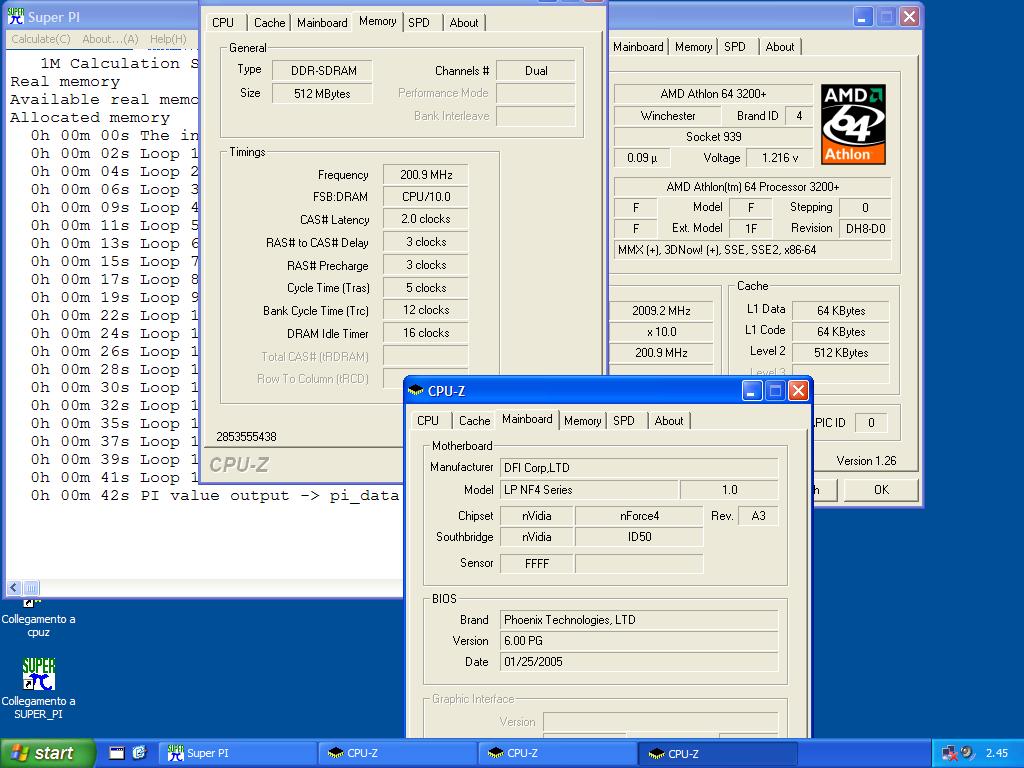This screenshot has width=1024, height=768.
Task: Click the BIOS Brand Phoenix Technologies field
Action: tap(639, 620)
